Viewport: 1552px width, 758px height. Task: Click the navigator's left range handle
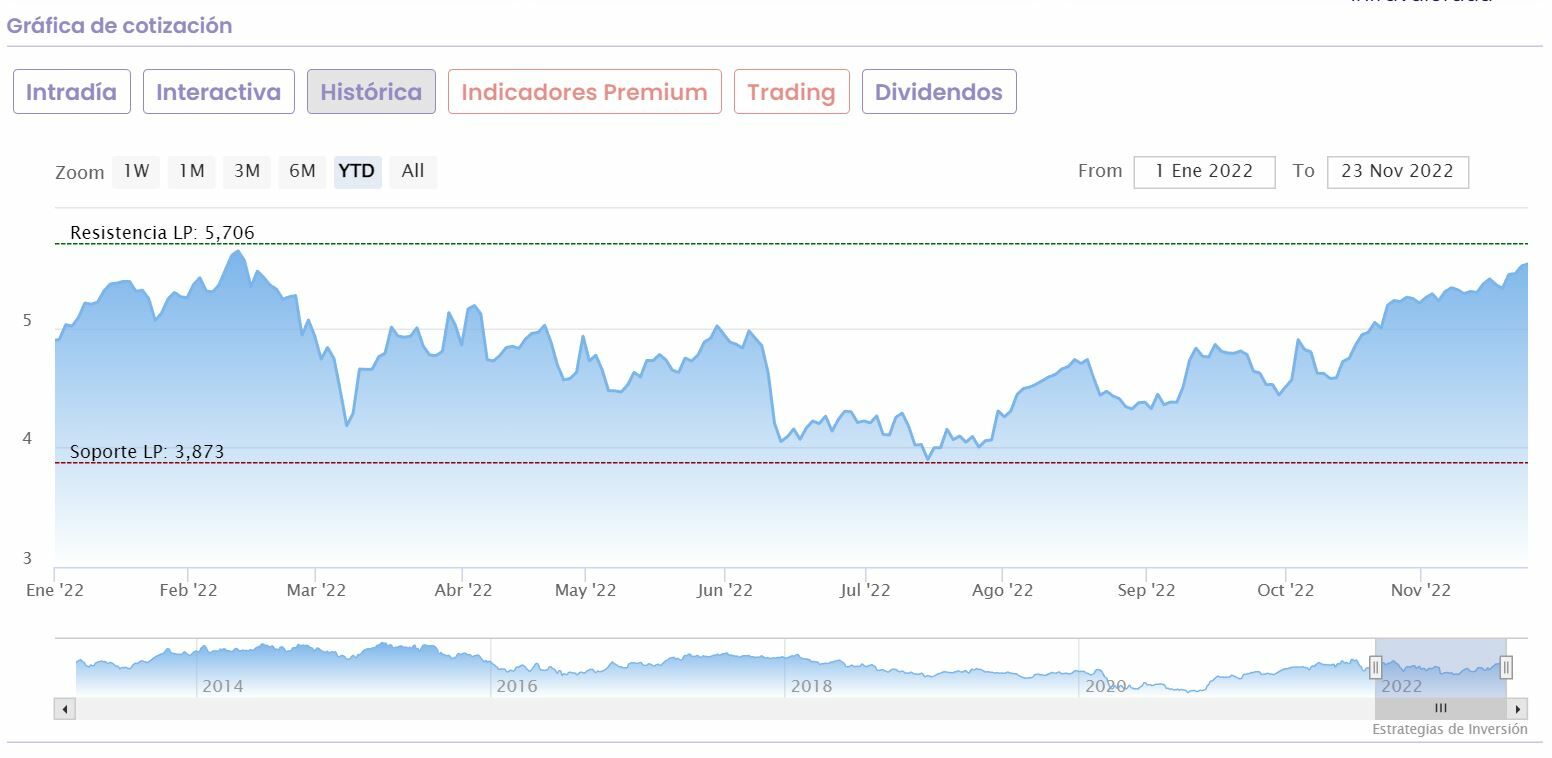1376,667
